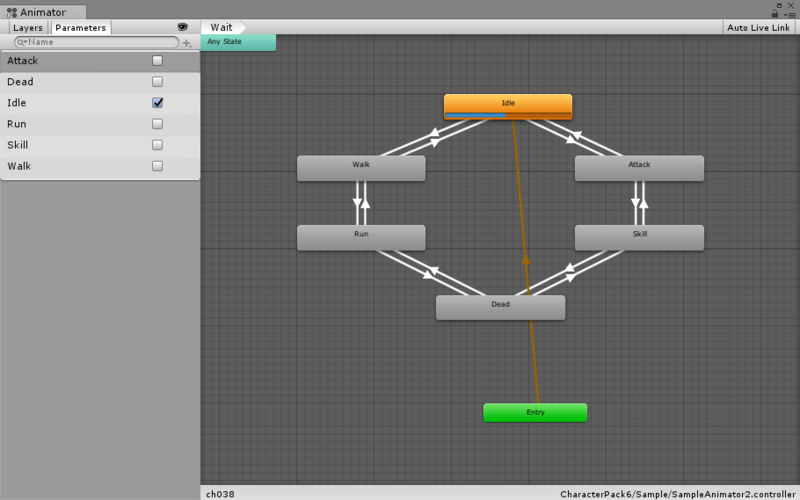Select the Dead state node
This screenshot has width=800, height=500.
500,308
